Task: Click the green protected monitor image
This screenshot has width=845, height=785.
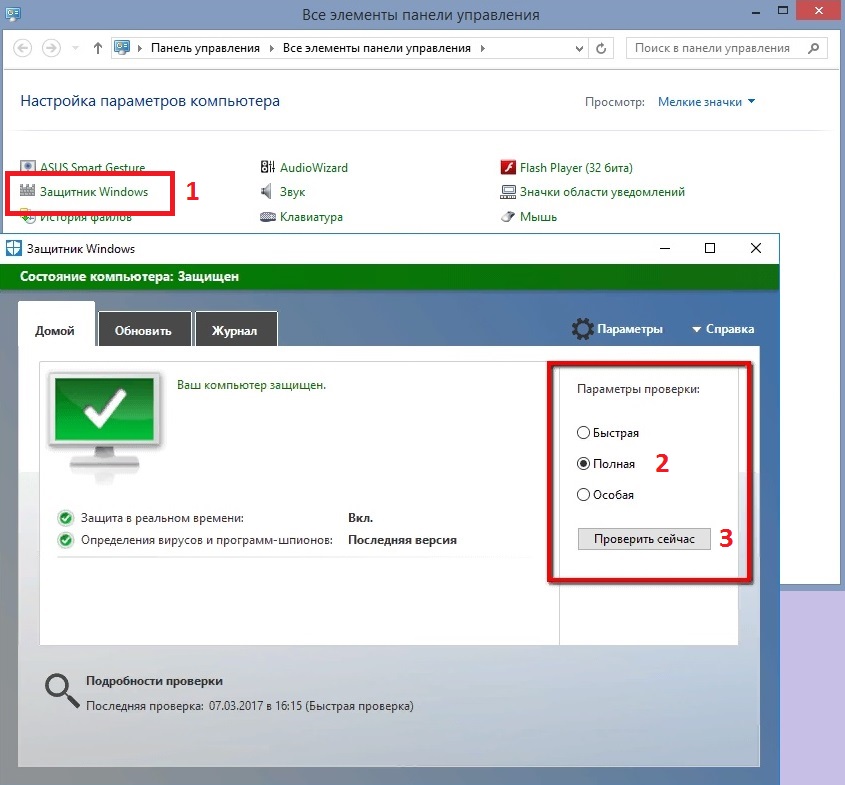Action: 105,420
